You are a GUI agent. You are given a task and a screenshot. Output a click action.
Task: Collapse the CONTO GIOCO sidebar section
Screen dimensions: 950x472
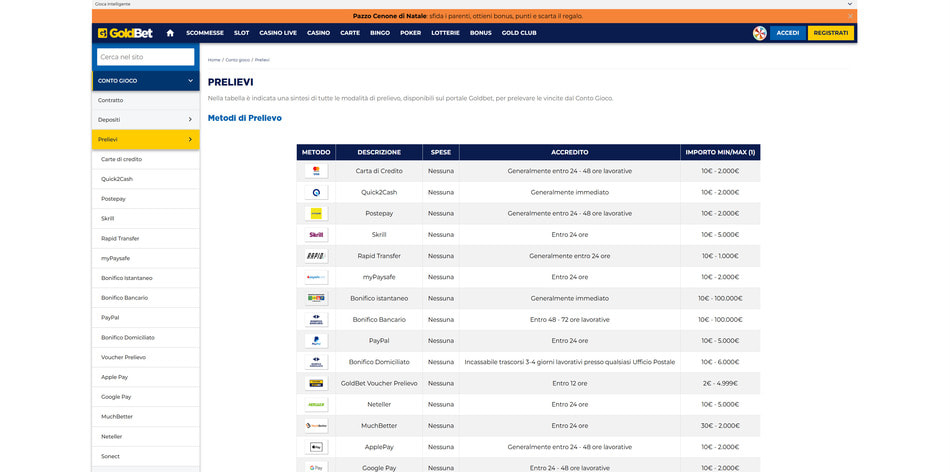click(190, 81)
